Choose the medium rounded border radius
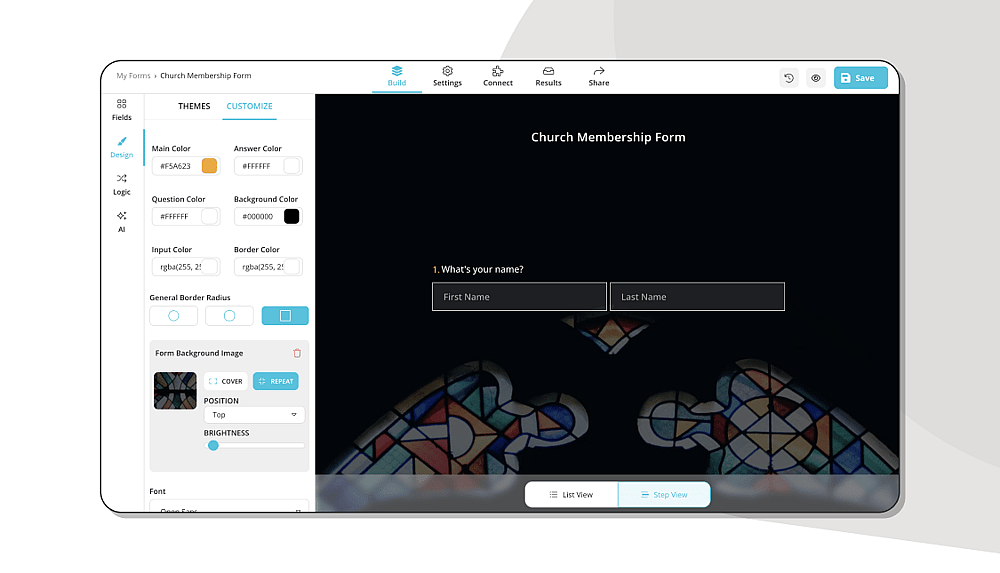 (230, 316)
